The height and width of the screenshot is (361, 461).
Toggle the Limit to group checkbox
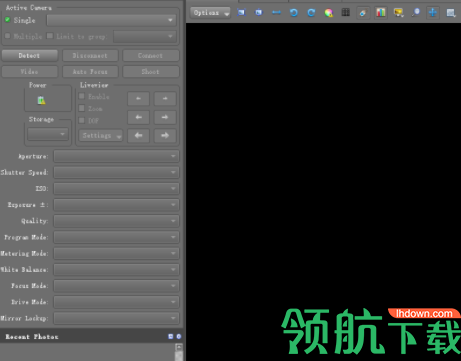point(50,36)
